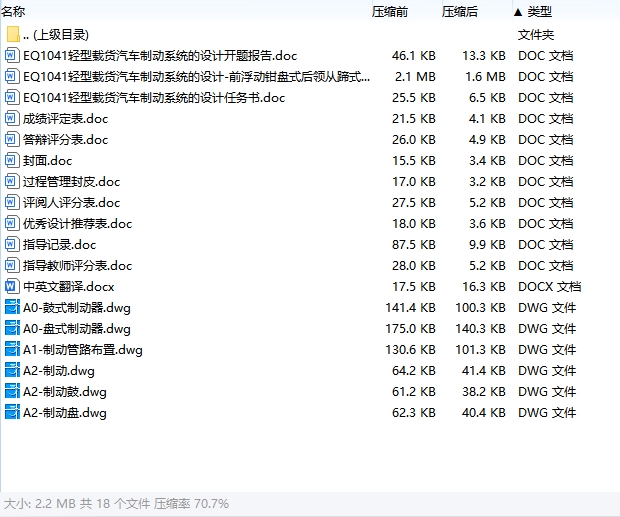Click the 答辩评分表.doc file icon
This screenshot has width=620, height=517.
tap(12, 139)
